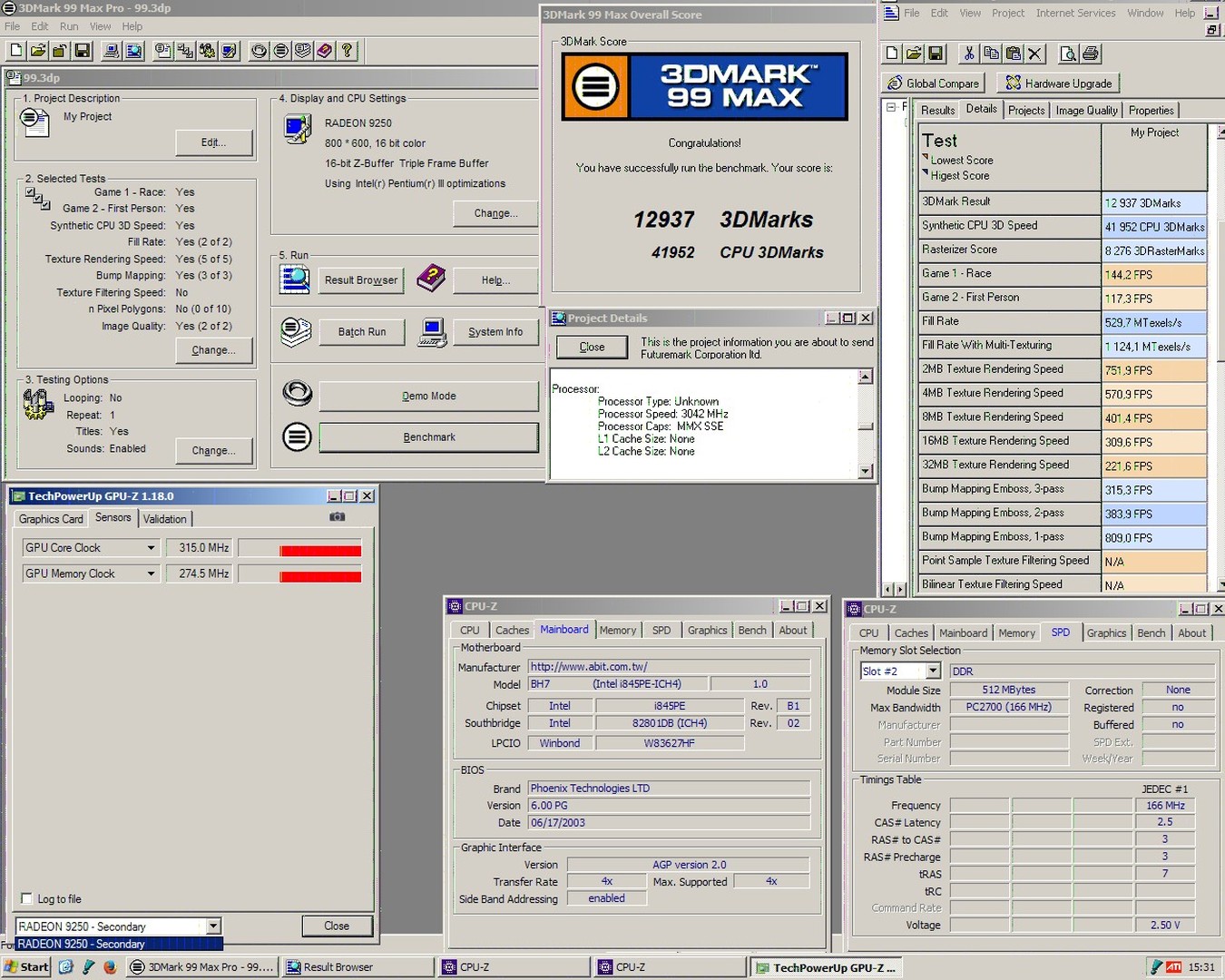The height and width of the screenshot is (980, 1225).
Task: Sort by Lowest Score in Result Browser
Action: 961,160
